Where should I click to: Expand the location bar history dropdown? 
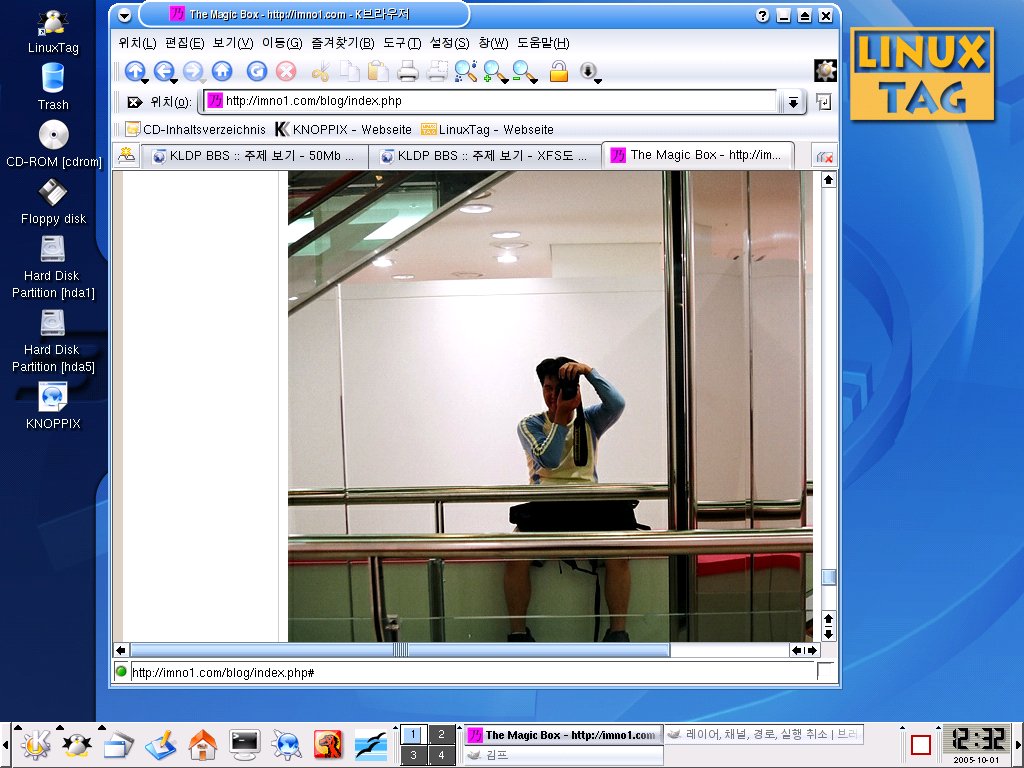point(793,102)
